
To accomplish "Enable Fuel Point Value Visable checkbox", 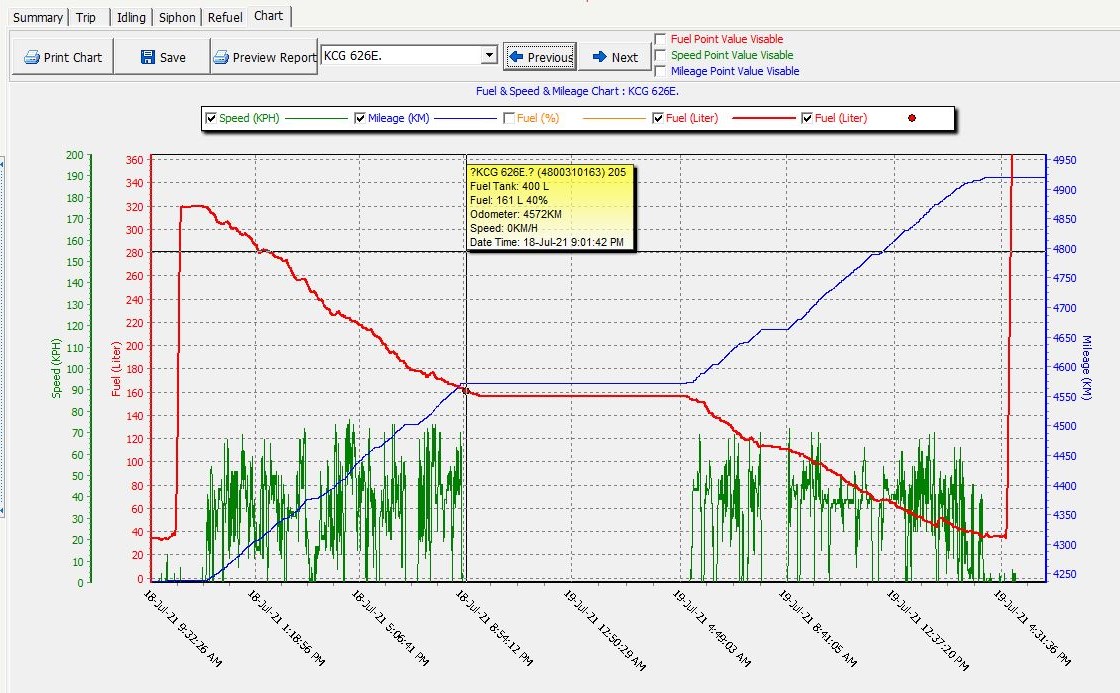I will [660, 39].
